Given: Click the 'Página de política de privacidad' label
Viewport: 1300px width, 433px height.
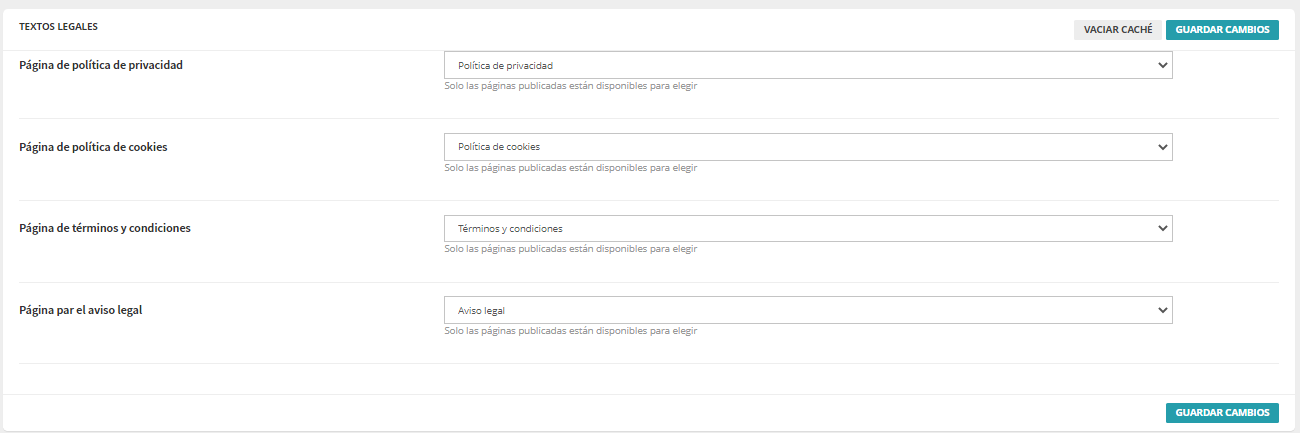Looking at the screenshot, I should [x=101, y=65].
